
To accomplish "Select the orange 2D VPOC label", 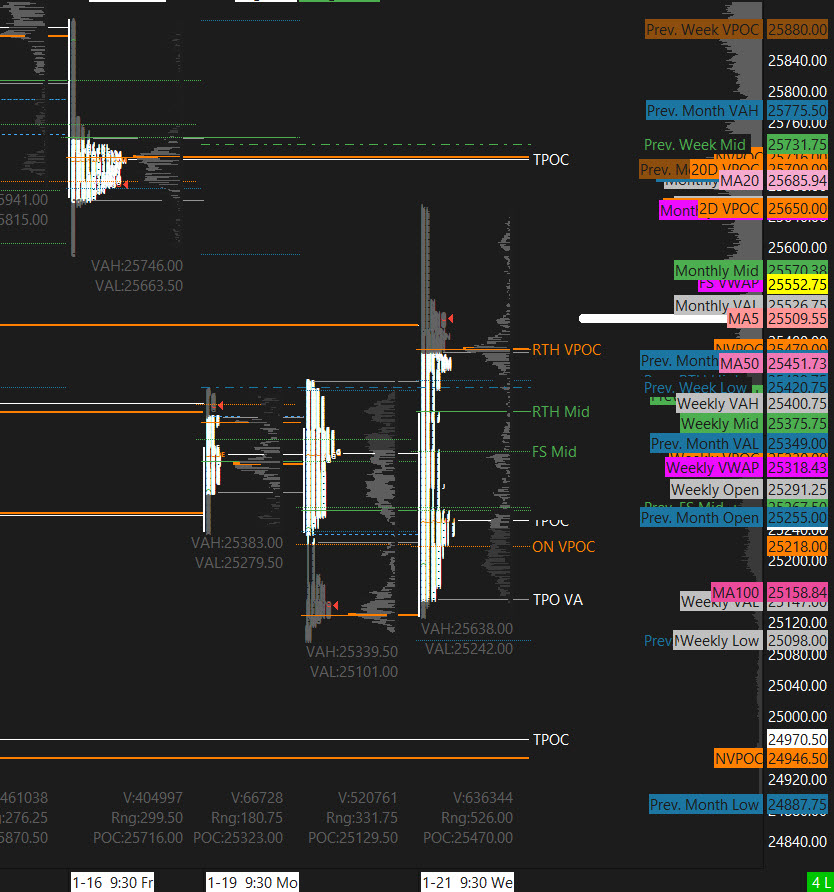I will pos(729,209).
